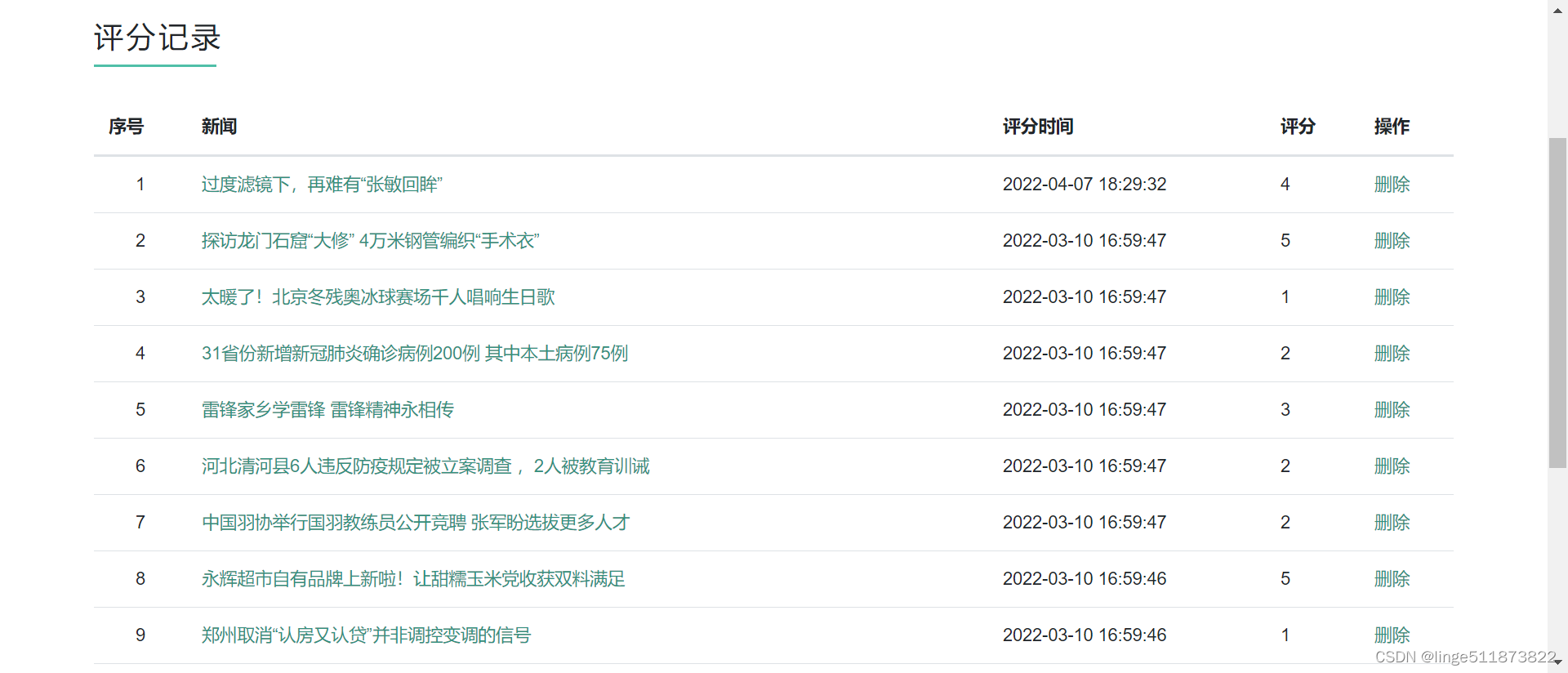The image size is (1568, 673).
Task: Delete rating record in row 7
Action: click(x=1392, y=523)
